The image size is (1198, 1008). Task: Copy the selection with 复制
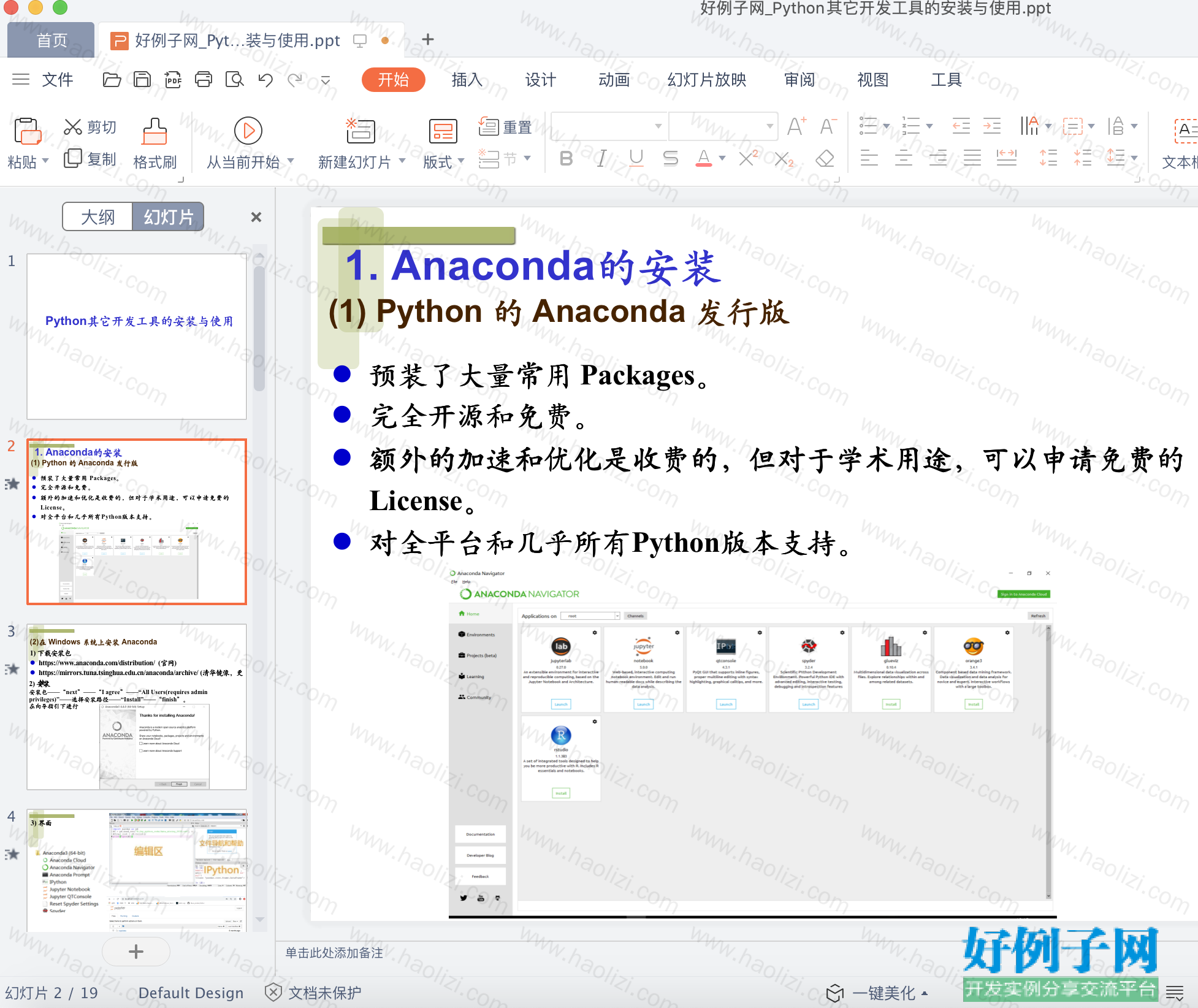90,159
